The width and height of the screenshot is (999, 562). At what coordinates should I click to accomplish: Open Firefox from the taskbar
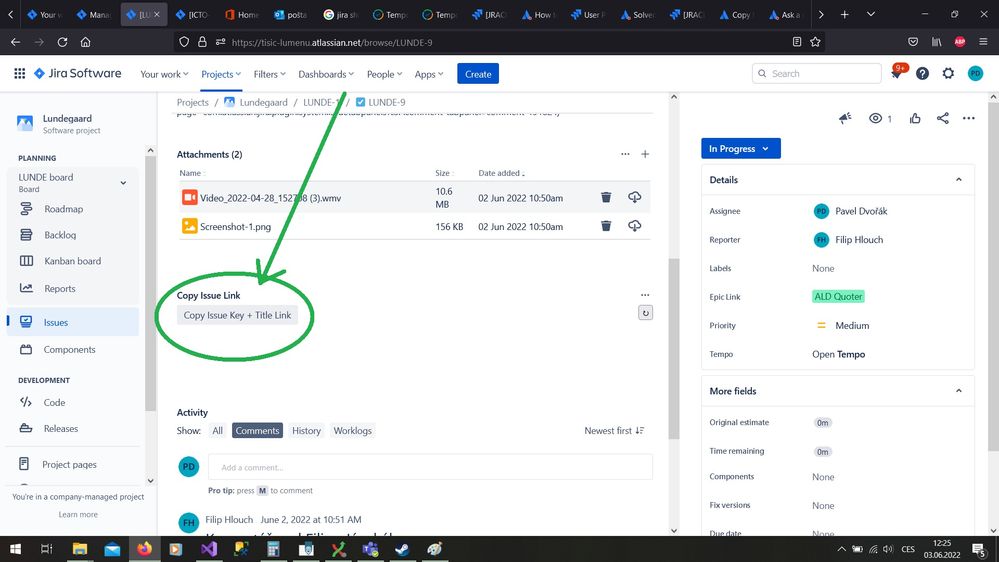tap(145, 549)
